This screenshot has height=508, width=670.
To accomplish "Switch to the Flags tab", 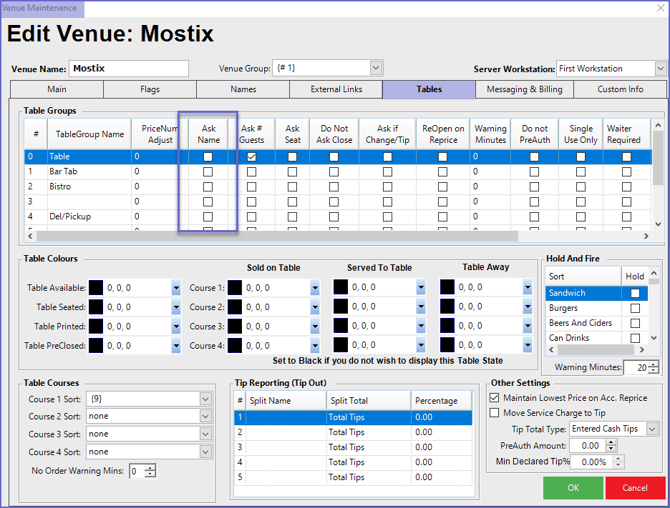I will pos(150,89).
